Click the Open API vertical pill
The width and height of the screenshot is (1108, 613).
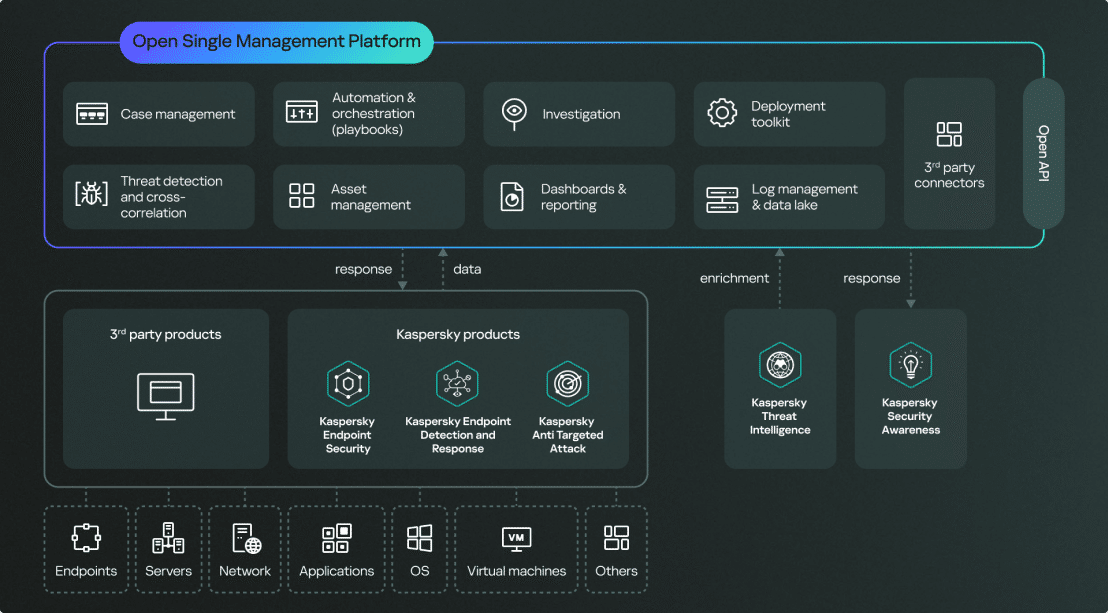(1043, 153)
